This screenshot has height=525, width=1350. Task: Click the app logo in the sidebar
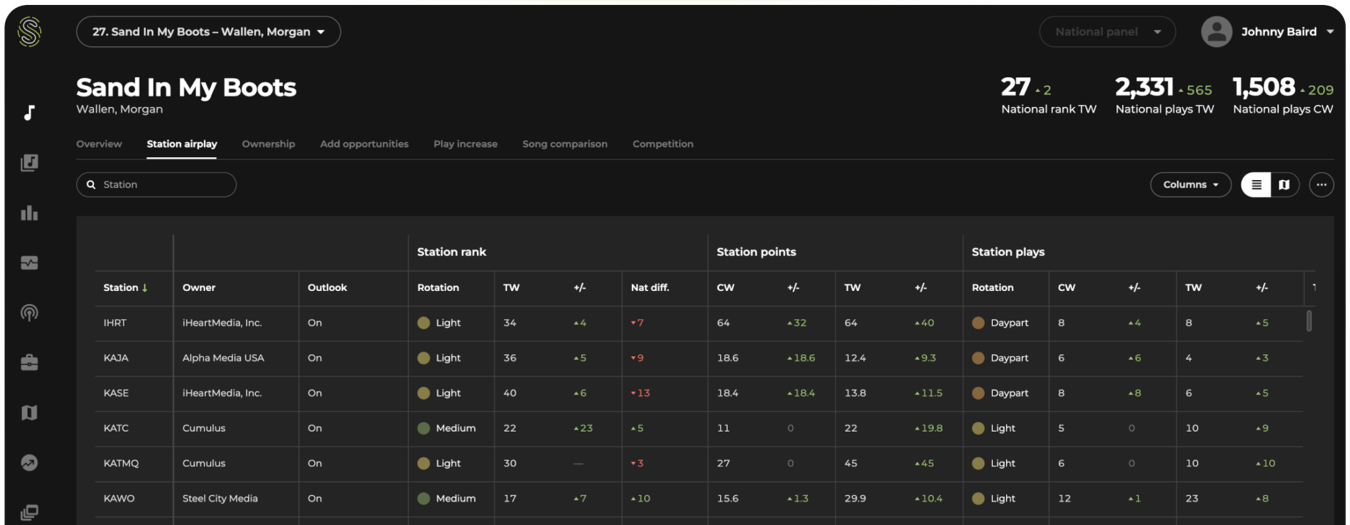(x=29, y=32)
